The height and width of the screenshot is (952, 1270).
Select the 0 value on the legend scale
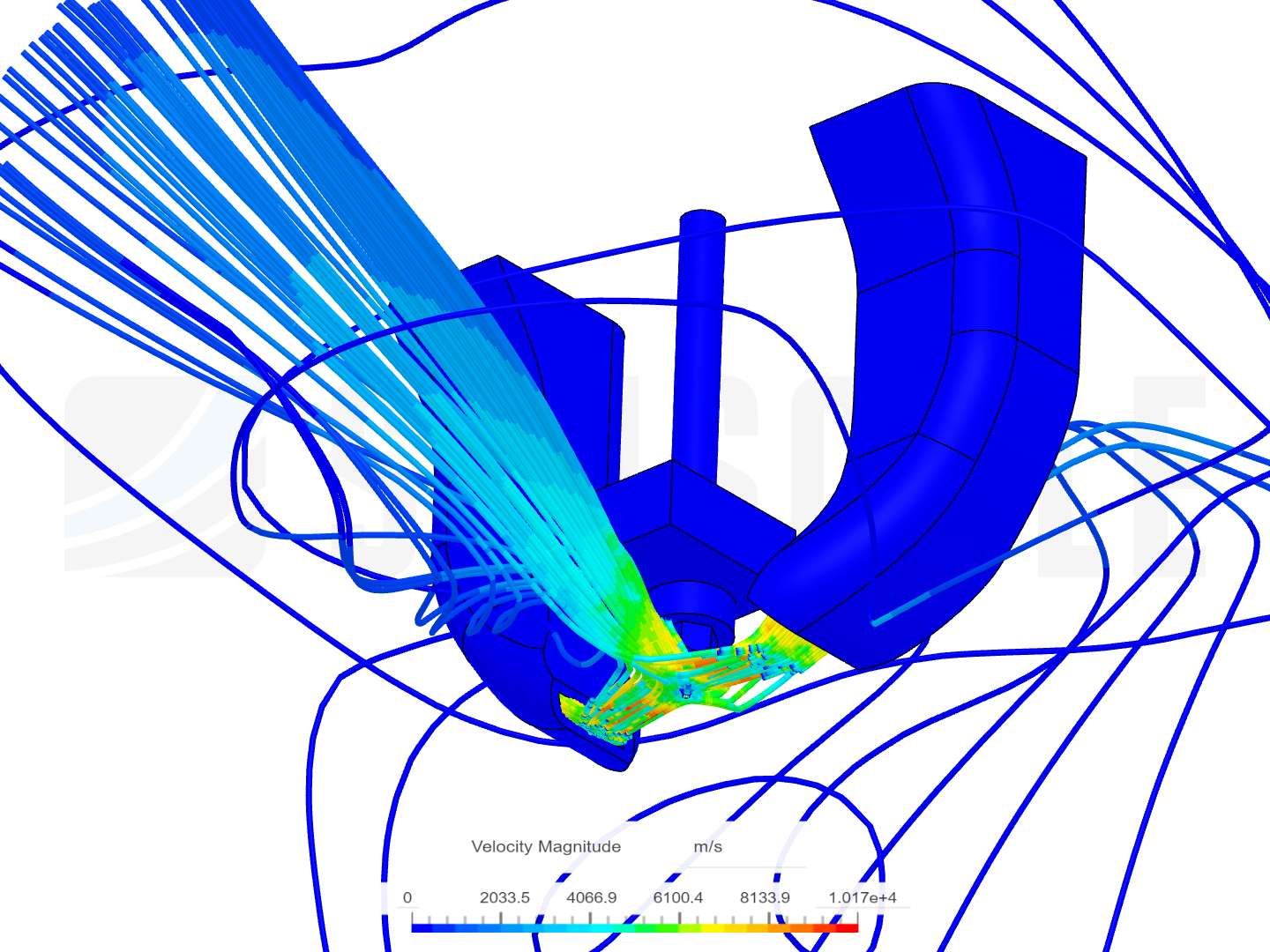coord(407,896)
